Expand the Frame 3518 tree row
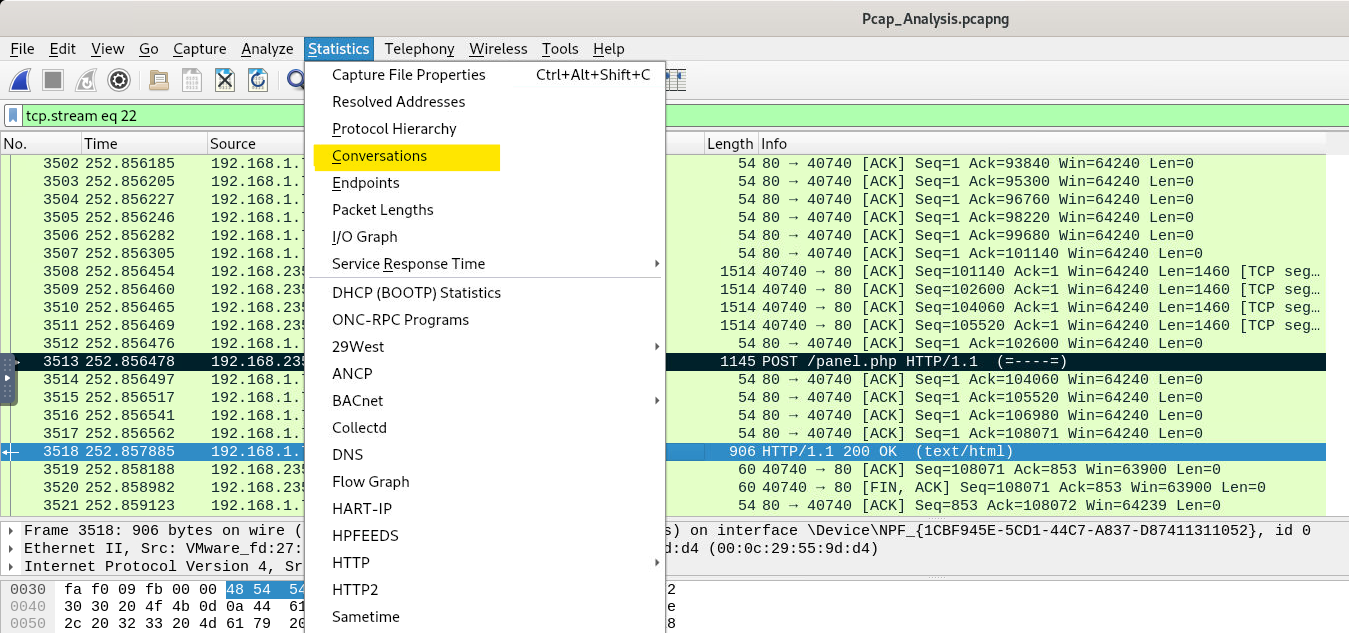 (11, 530)
